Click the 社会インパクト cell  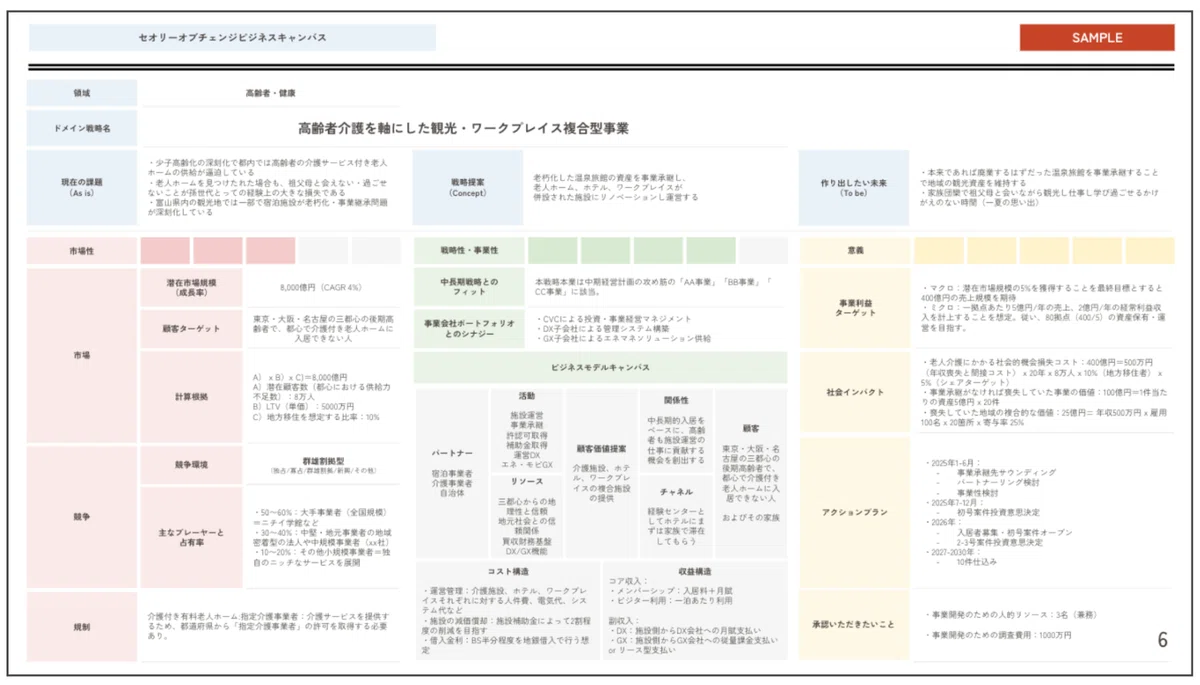coord(854,392)
